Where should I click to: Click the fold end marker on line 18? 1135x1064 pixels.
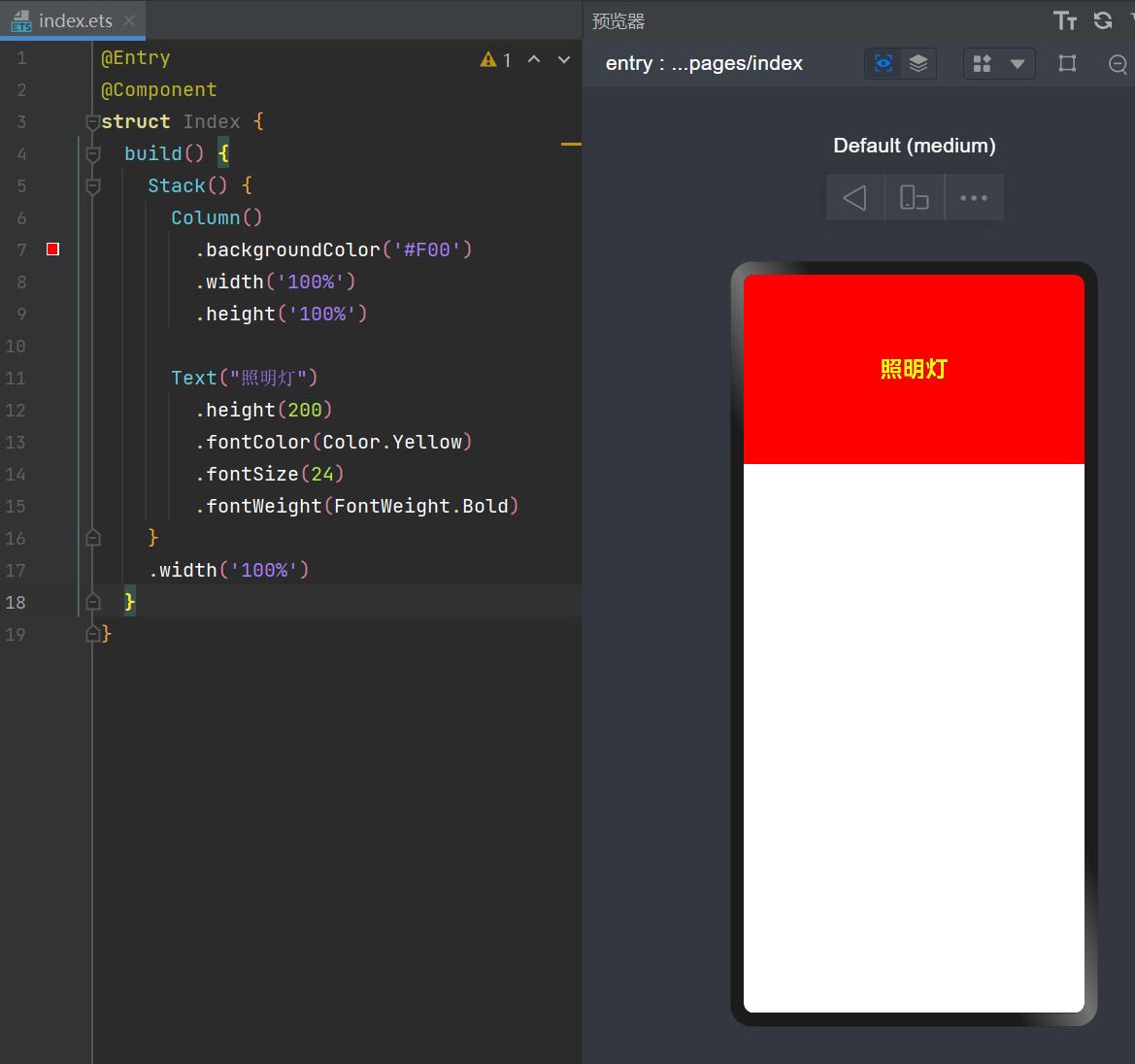click(x=92, y=602)
